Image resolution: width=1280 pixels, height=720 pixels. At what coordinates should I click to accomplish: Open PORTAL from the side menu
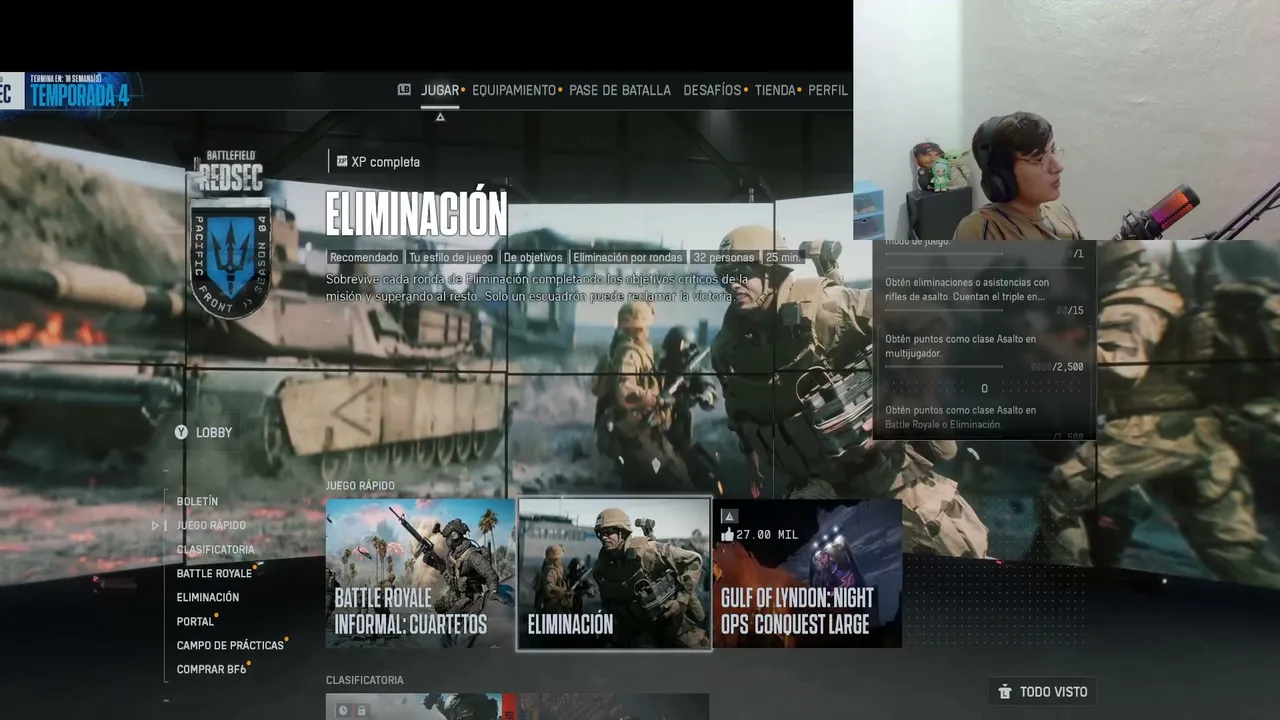pos(195,621)
